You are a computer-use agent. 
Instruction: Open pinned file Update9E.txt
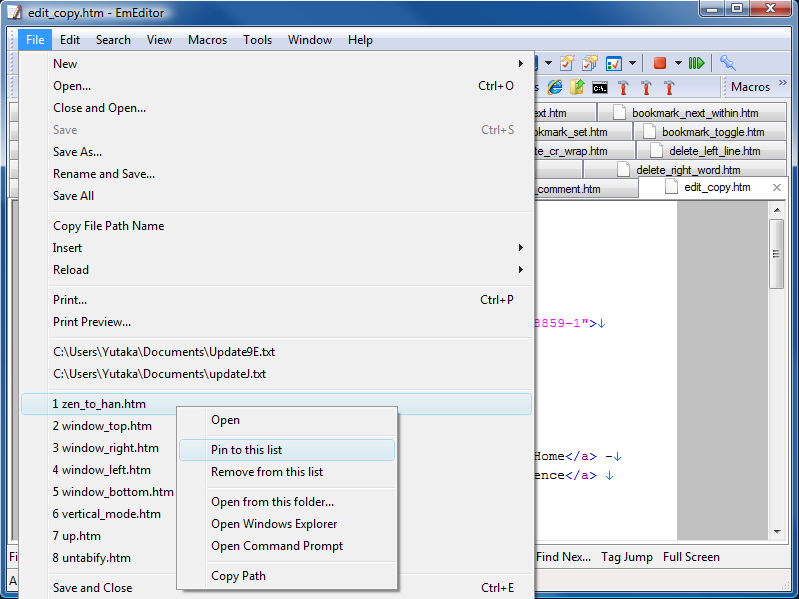[x=276, y=352]
